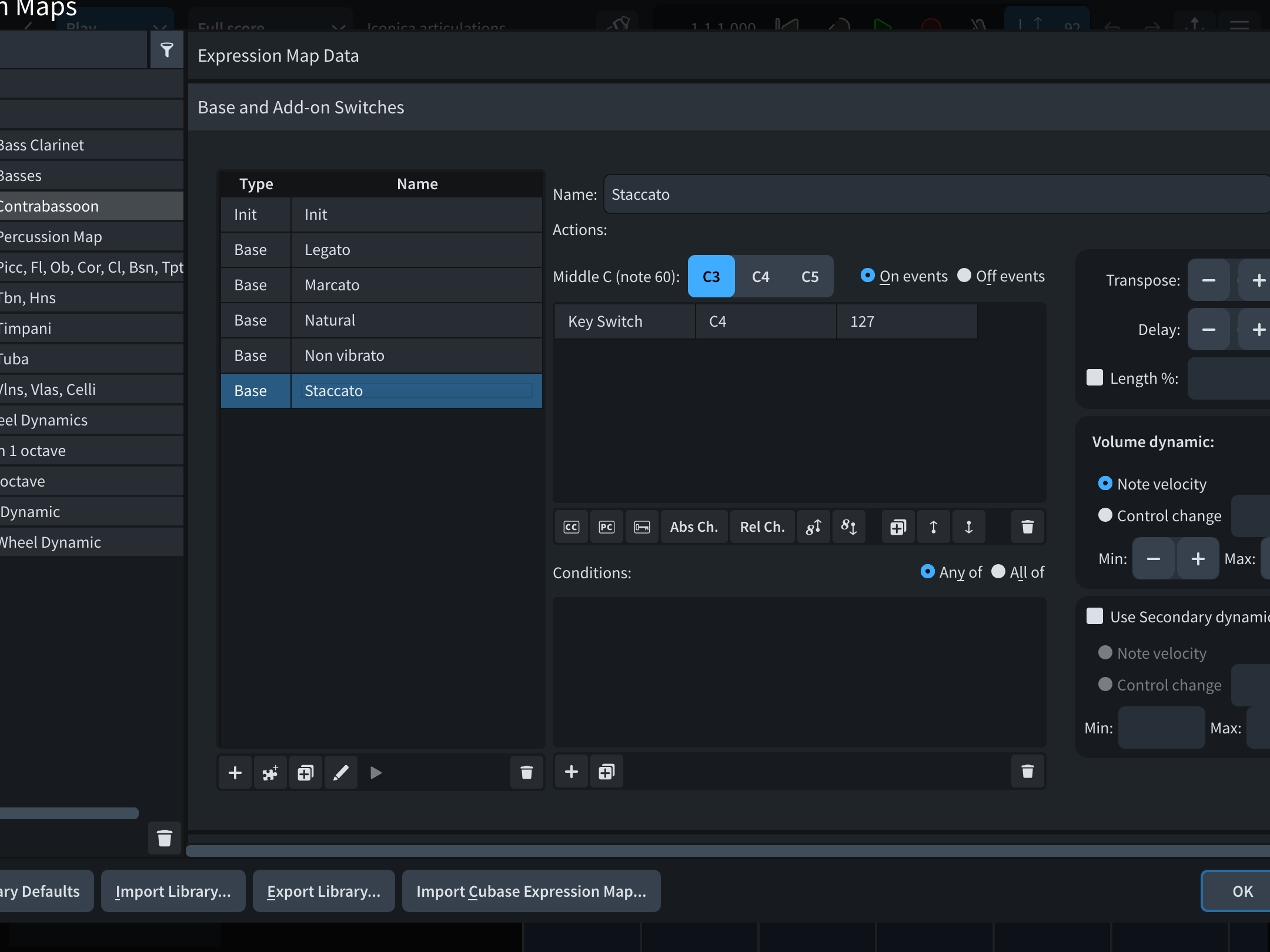Screen dimensions: 1270x952
Task: Edit switch with pencil icon
Action: click(x=341, y=773)
